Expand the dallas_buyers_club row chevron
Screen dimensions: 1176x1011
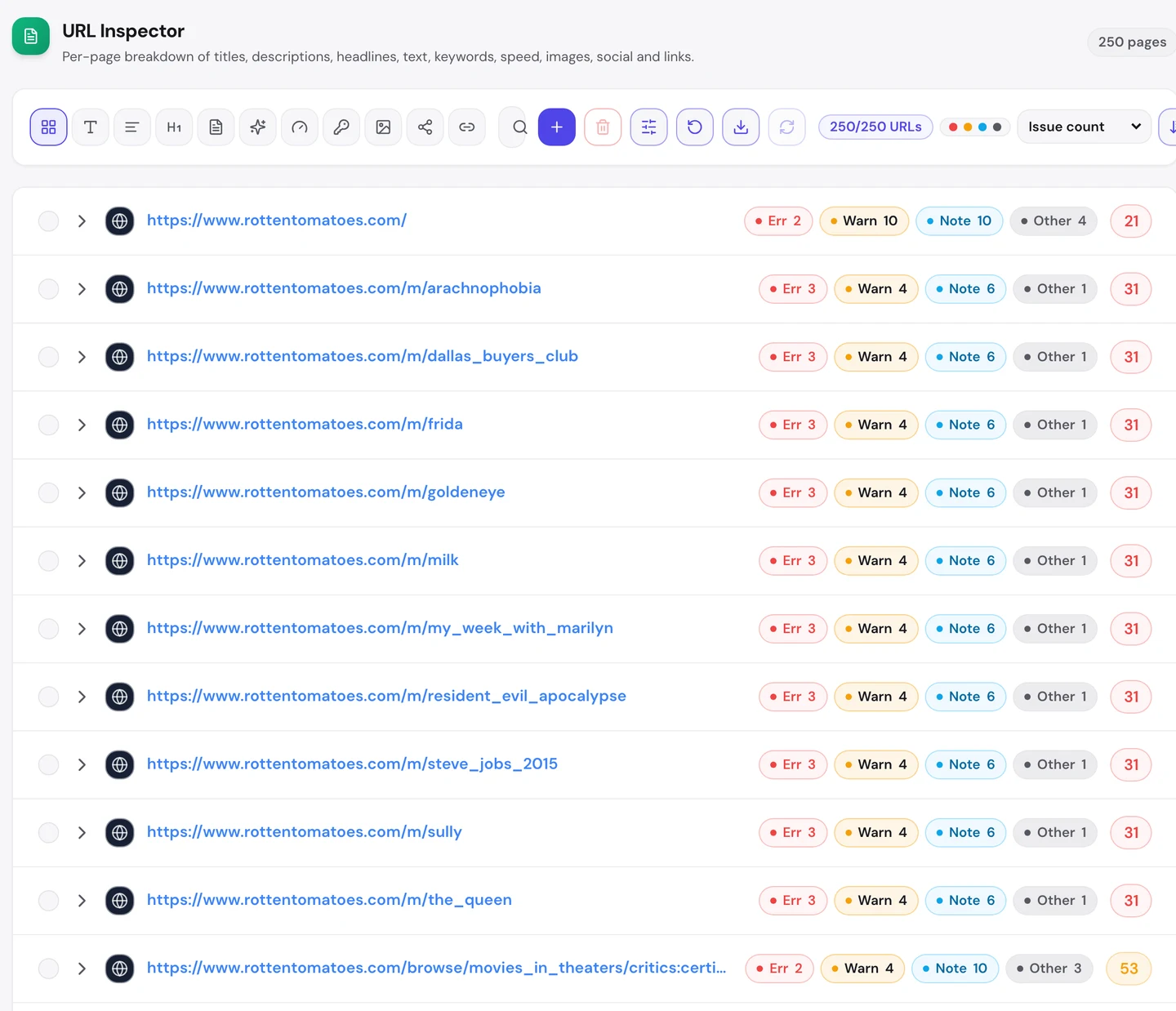[82, 357]
